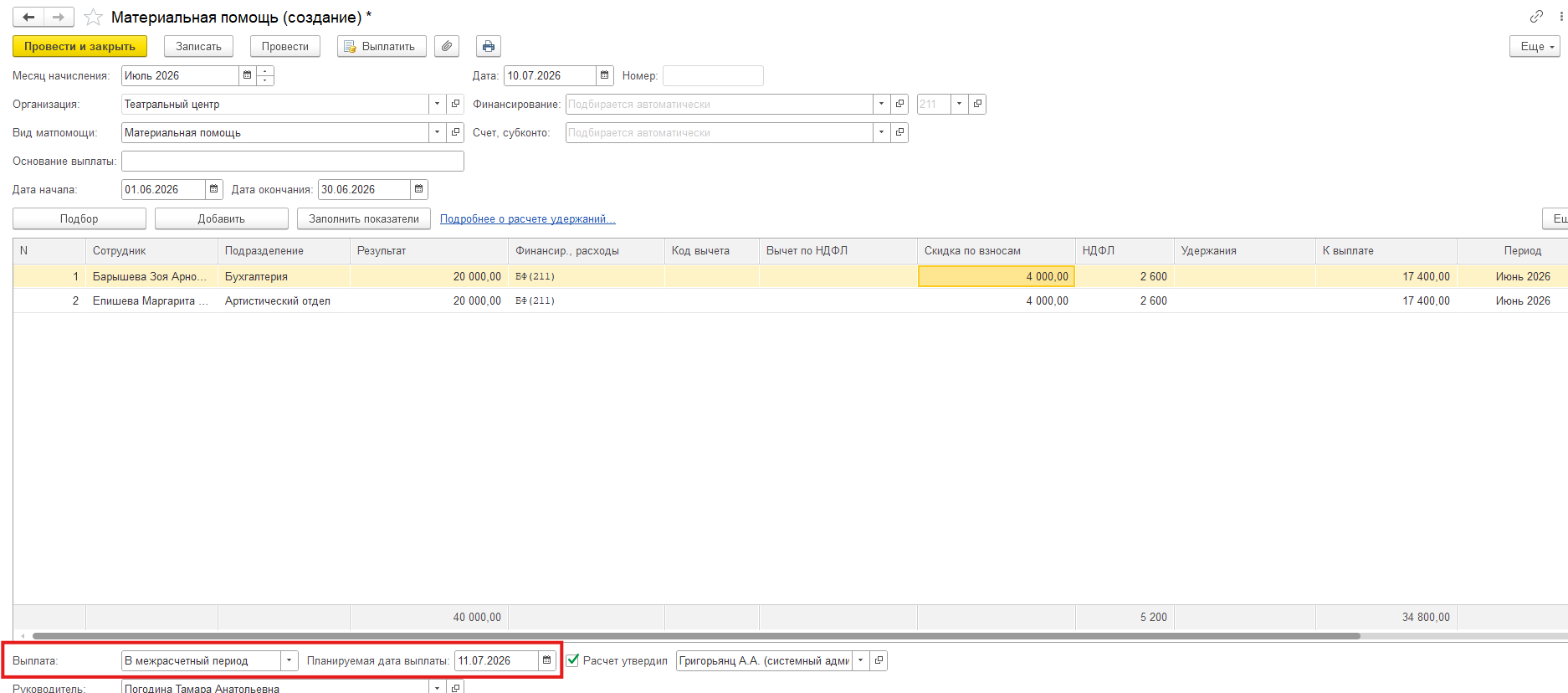The height and width of the screenshot is (693, 1568).
Task: Open the Счет, субконто record form icon
Action: [899, 132]
